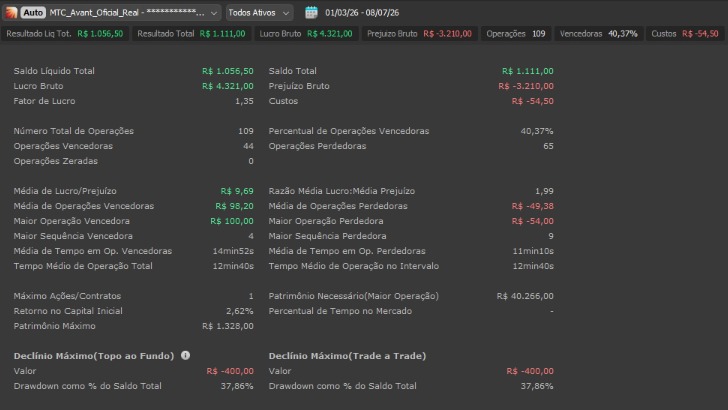Click the Prejuízo Bruto box in top bar

coord(419,33)
